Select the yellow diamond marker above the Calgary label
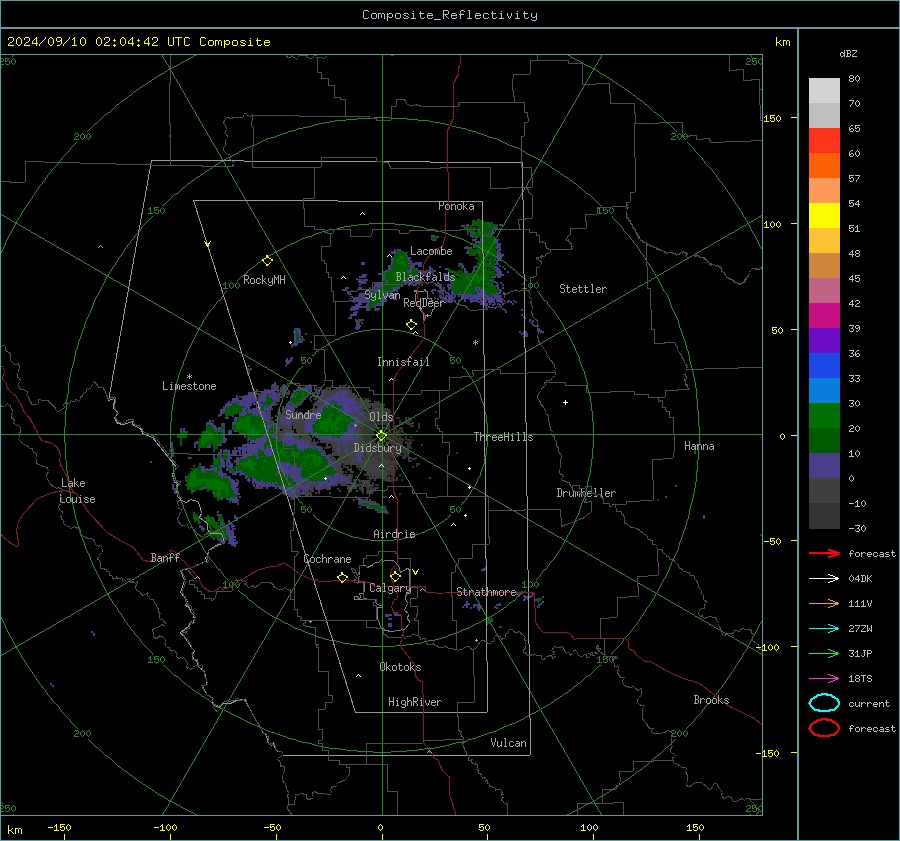This screenshot has width=900, height=841. click(395, 576)
